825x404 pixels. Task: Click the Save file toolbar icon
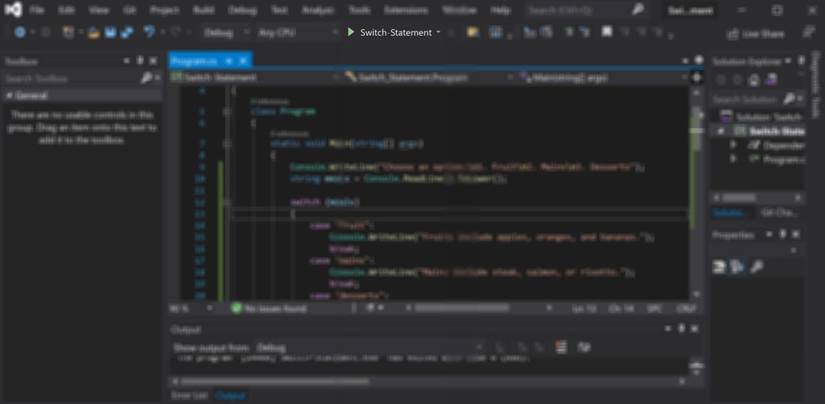coord(110,33)
